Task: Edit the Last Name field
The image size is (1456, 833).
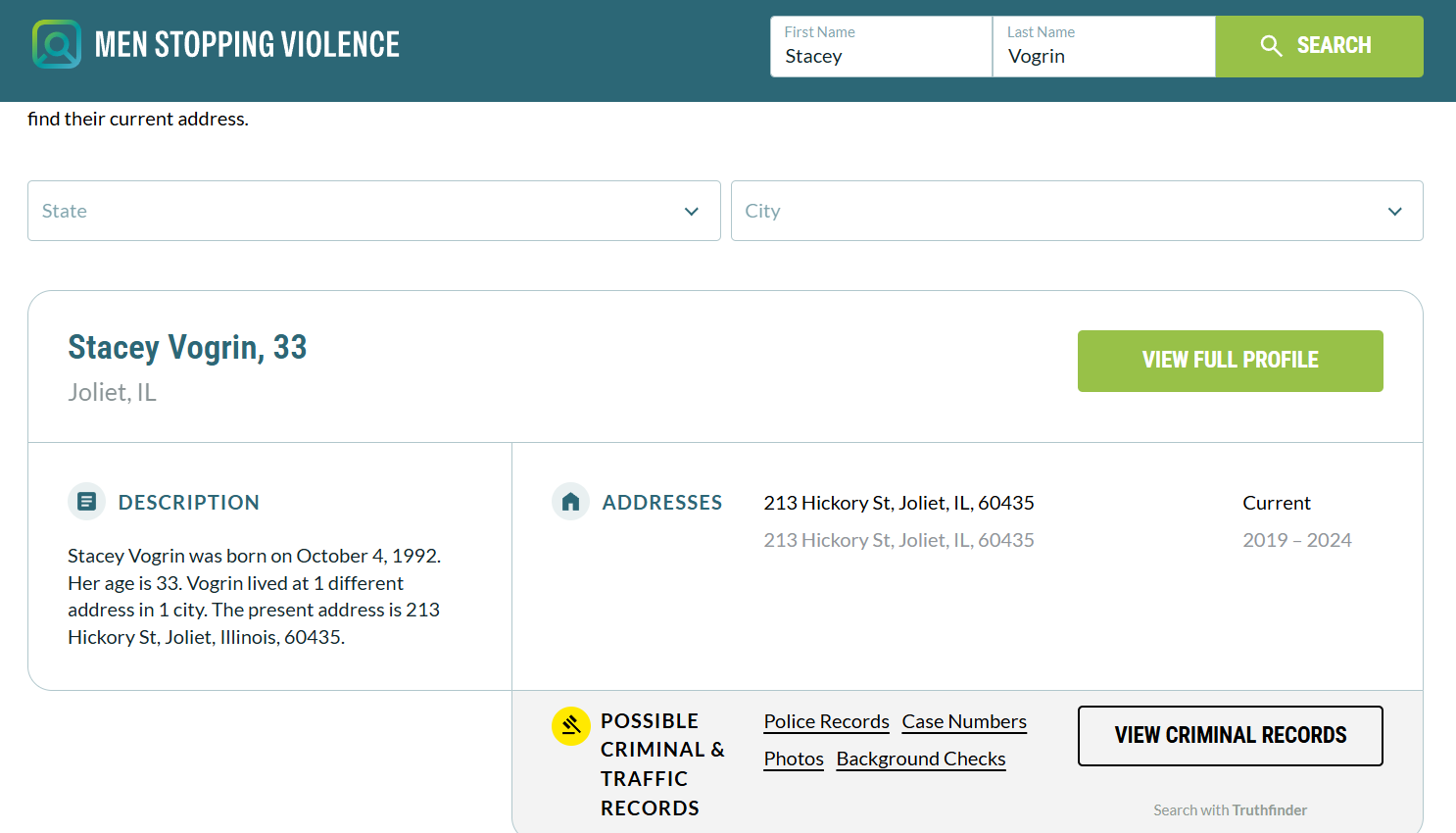Action: tap(1103, 56)
